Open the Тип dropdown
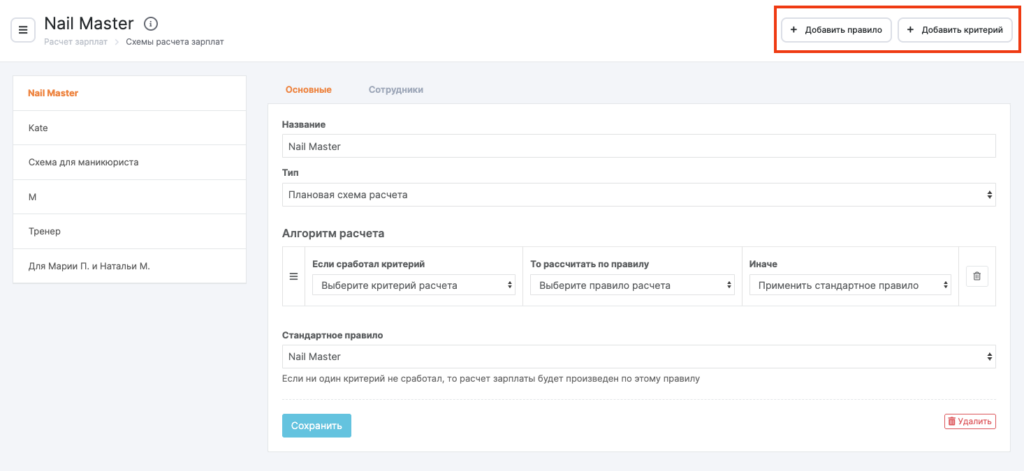Viewport: 1024px width, 471px height. 638,194
